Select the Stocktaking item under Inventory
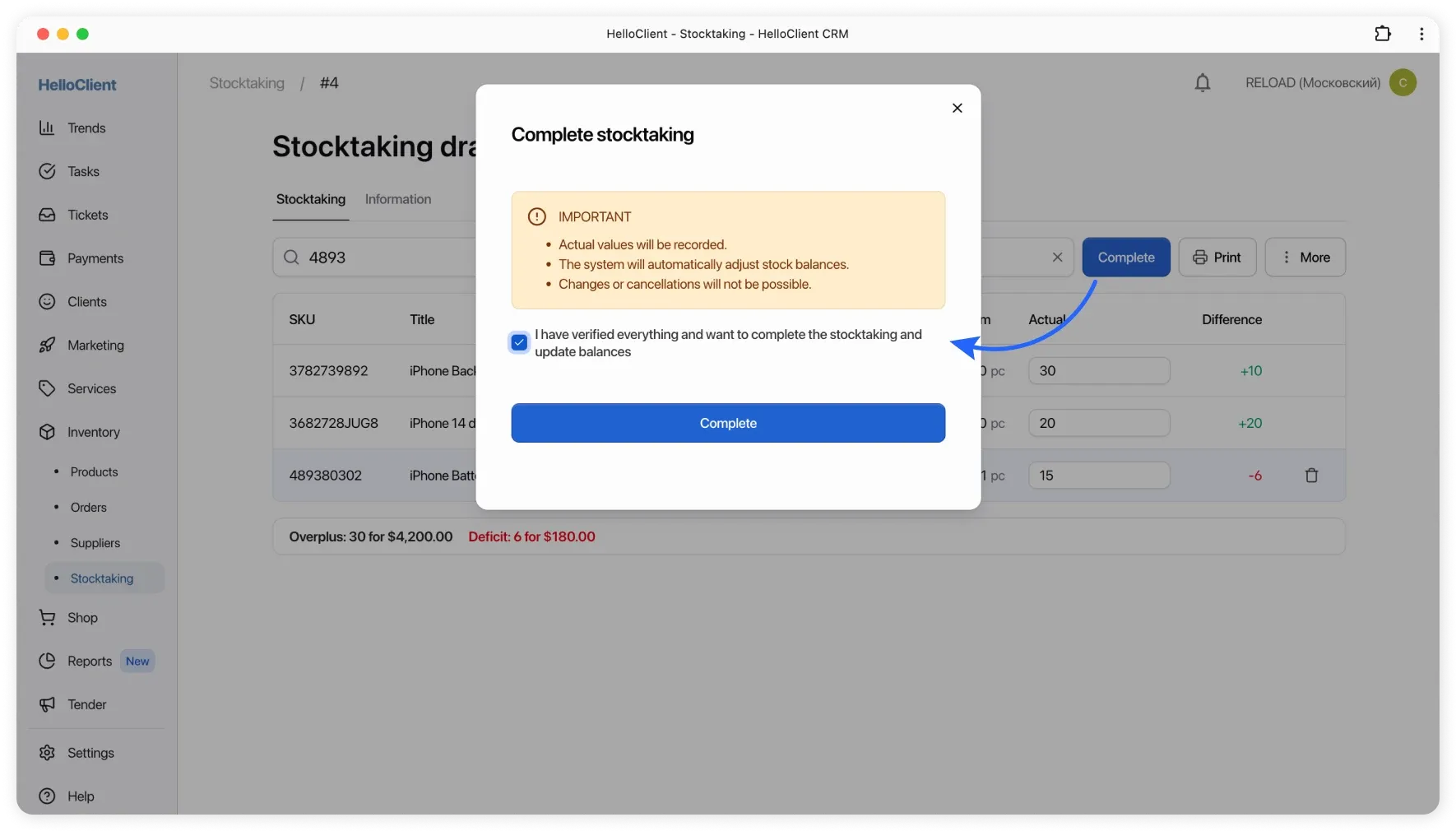The width and height of the screenshot is (1456, 831). tap(101, 578)
